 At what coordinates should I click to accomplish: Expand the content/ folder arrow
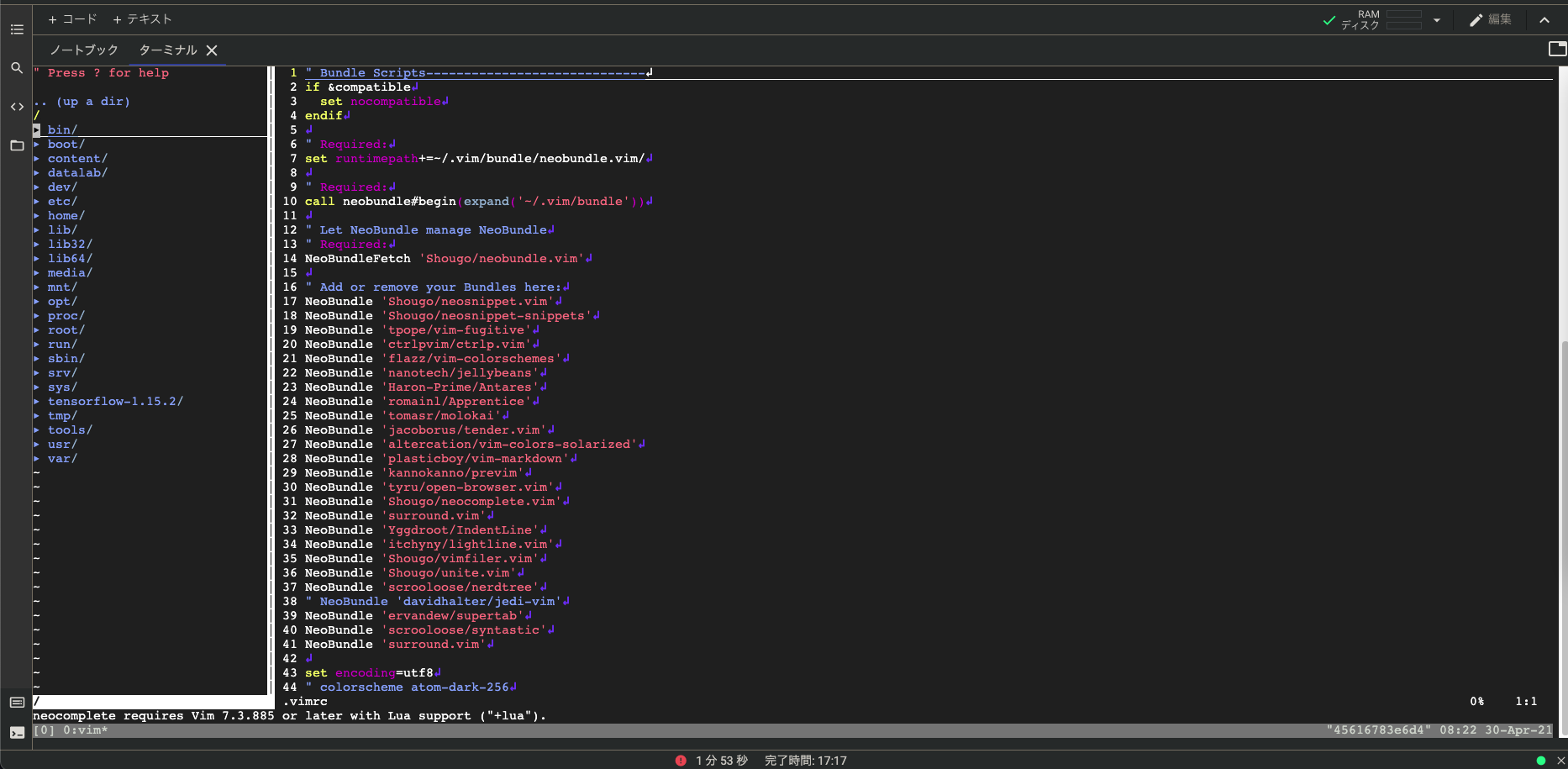pos(37,159)
